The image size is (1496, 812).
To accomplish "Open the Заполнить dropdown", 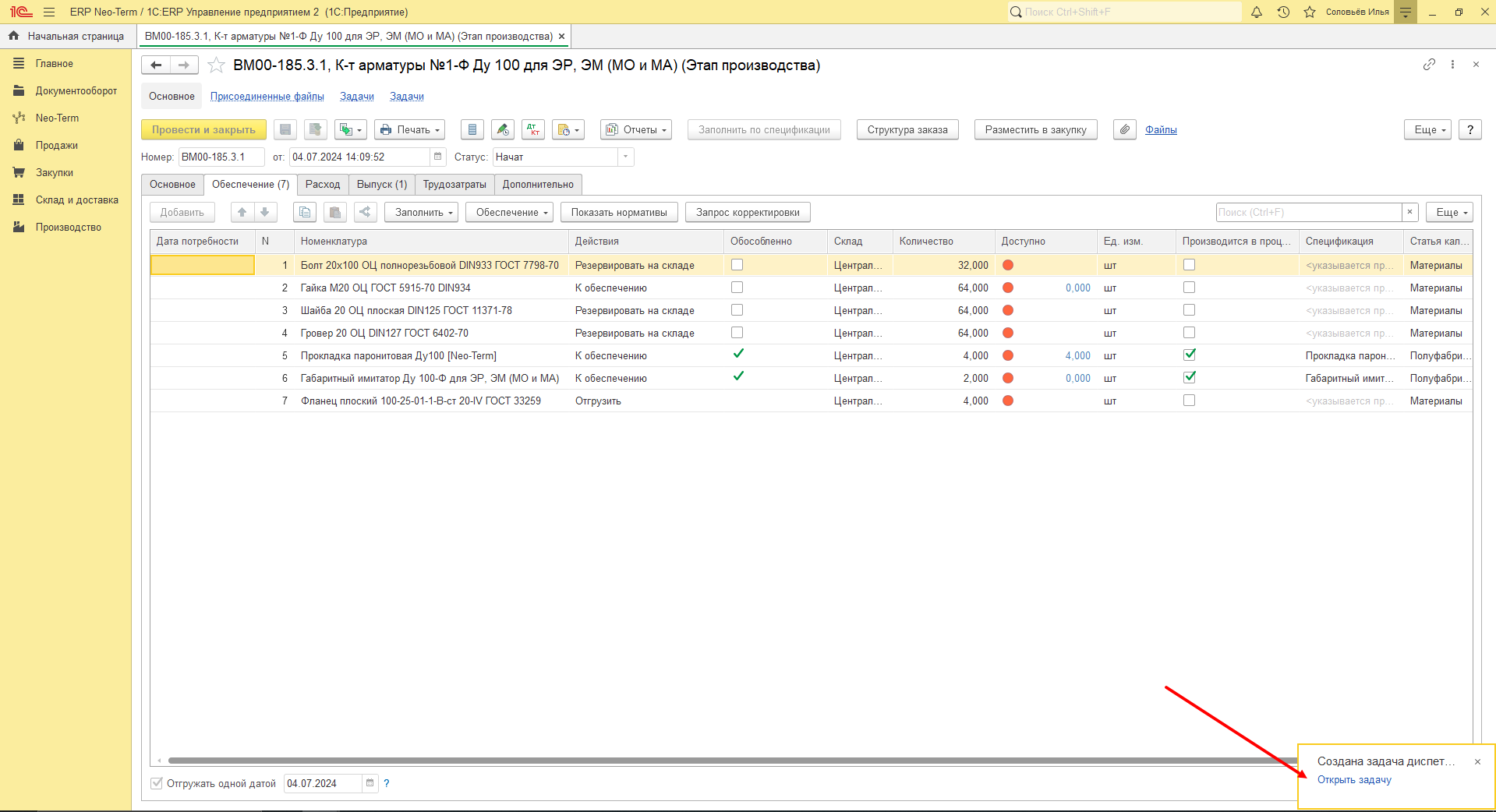I will click(421, 212).
